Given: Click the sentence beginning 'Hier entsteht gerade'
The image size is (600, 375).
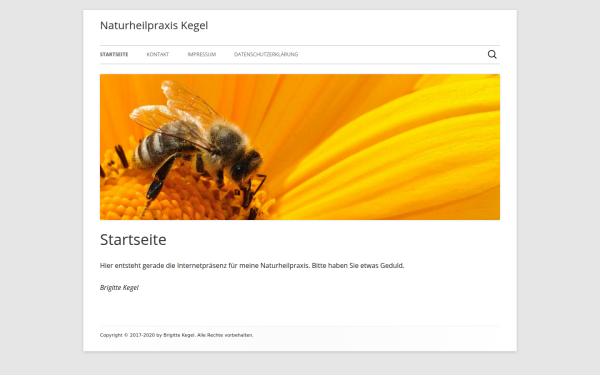Looking at the screenshot, I should coord(252,266).
